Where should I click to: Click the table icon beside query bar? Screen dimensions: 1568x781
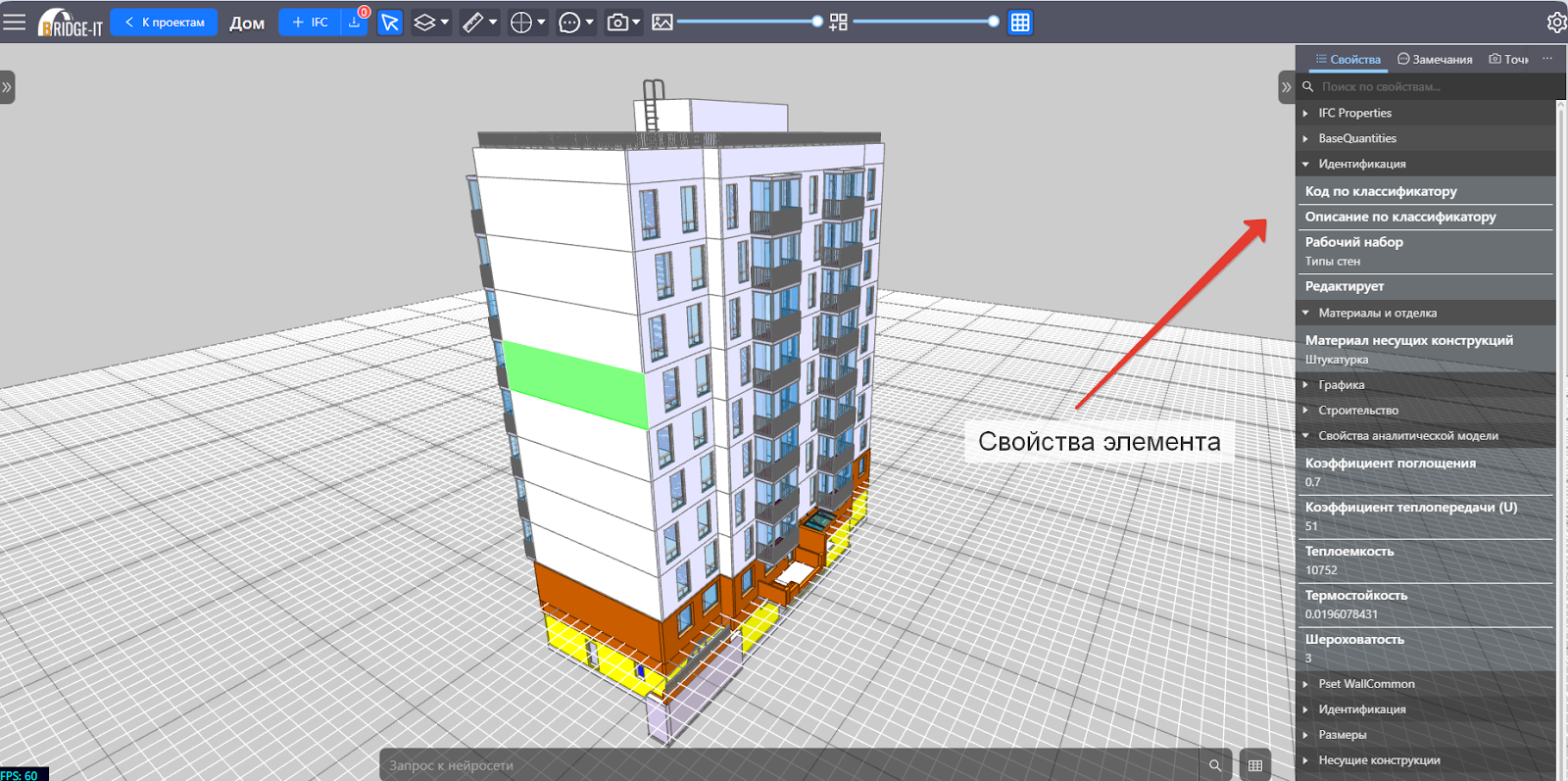point(1255,765)
